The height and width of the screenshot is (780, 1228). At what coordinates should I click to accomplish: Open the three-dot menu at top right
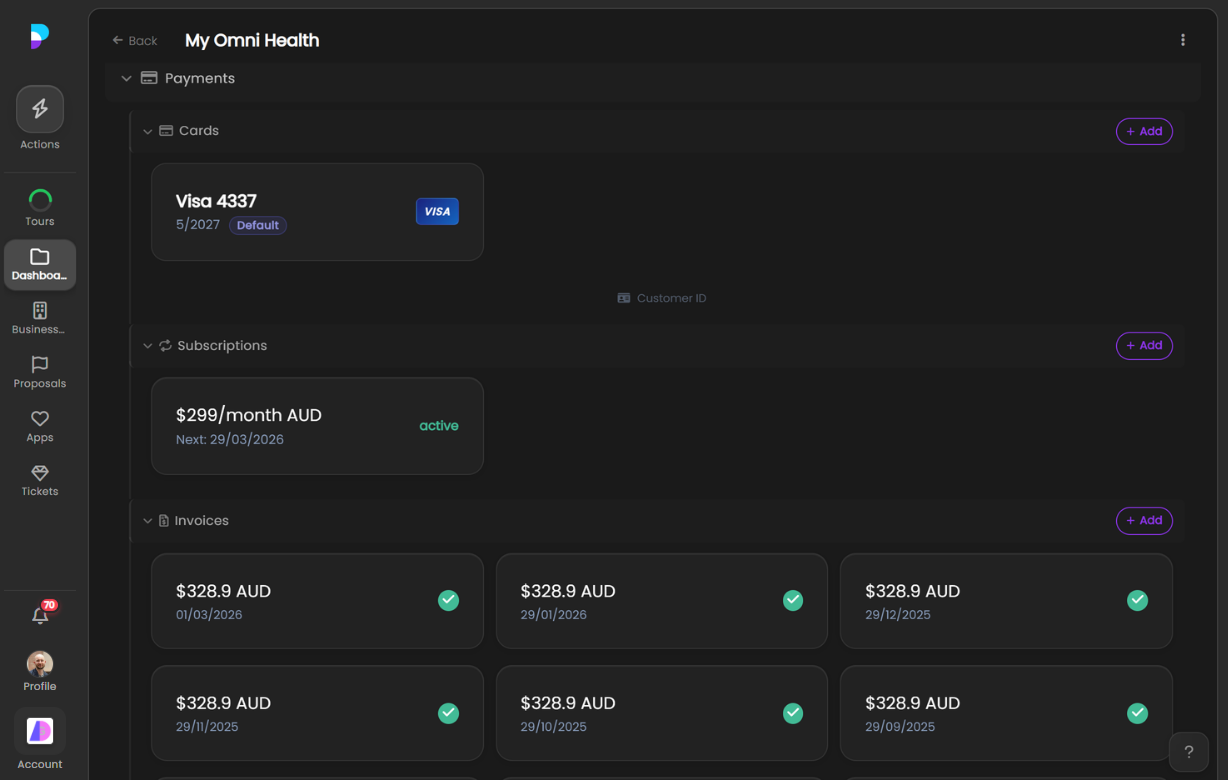click(x=1183, y=39)
